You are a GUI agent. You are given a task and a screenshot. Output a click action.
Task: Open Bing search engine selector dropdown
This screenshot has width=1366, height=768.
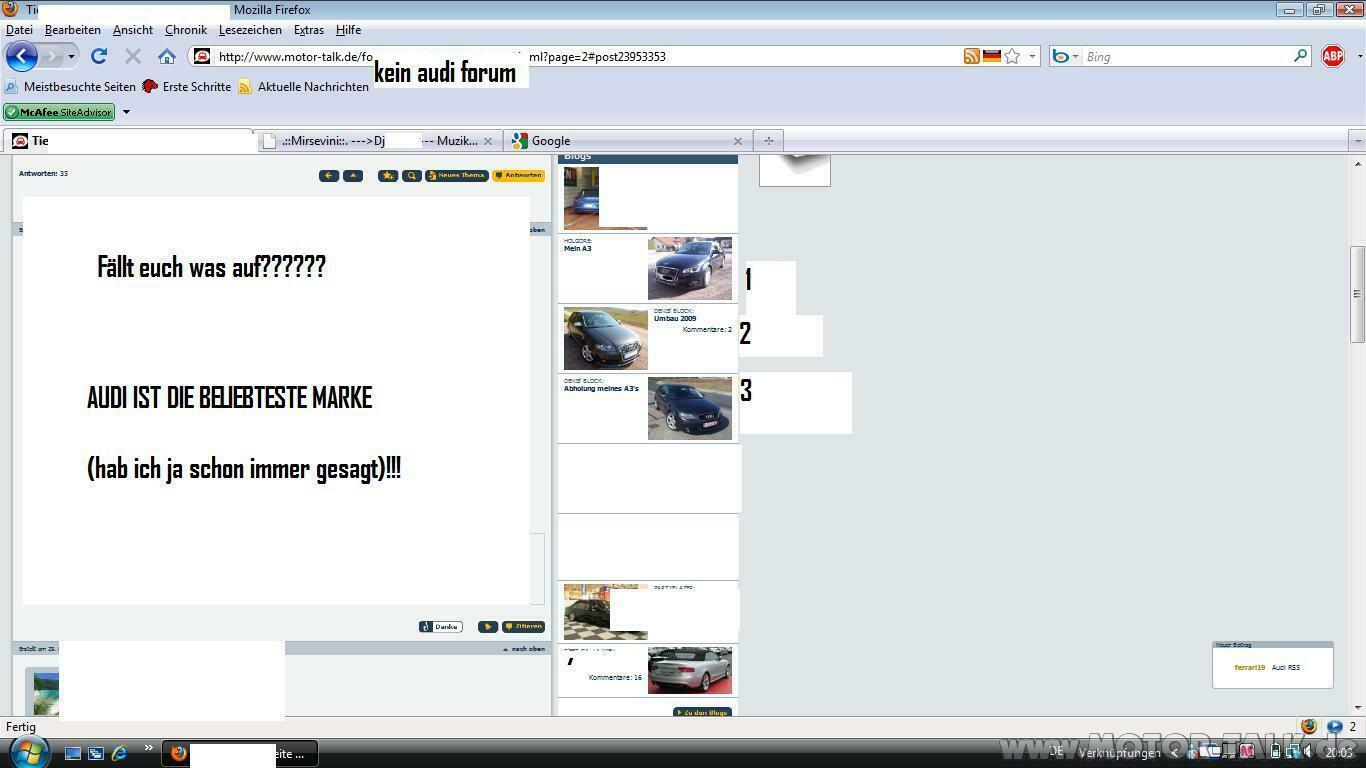[1075, 56]
